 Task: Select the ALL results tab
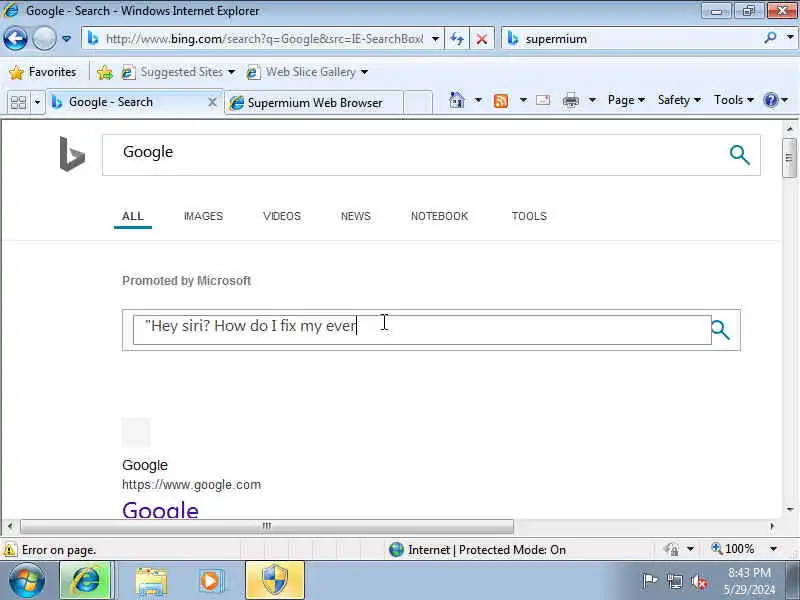point(133,216)
